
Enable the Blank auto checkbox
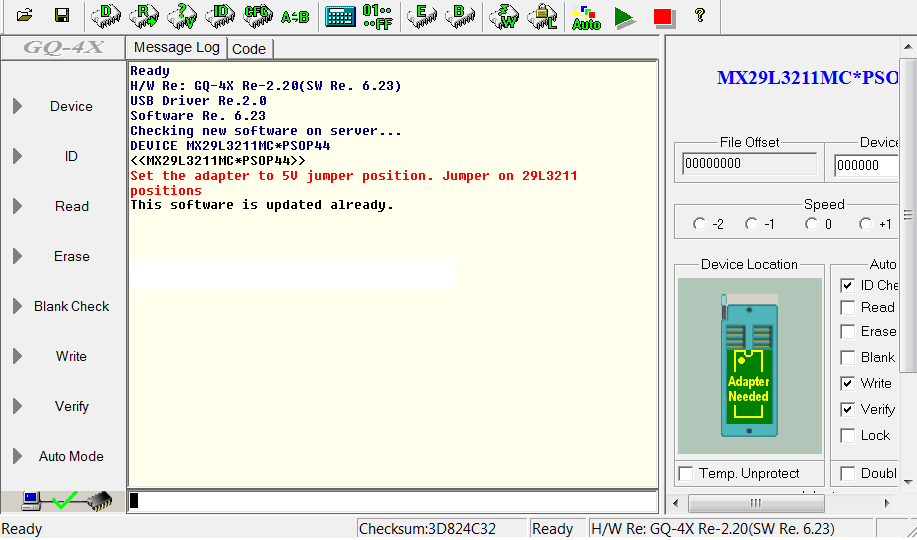pos(847,357)
